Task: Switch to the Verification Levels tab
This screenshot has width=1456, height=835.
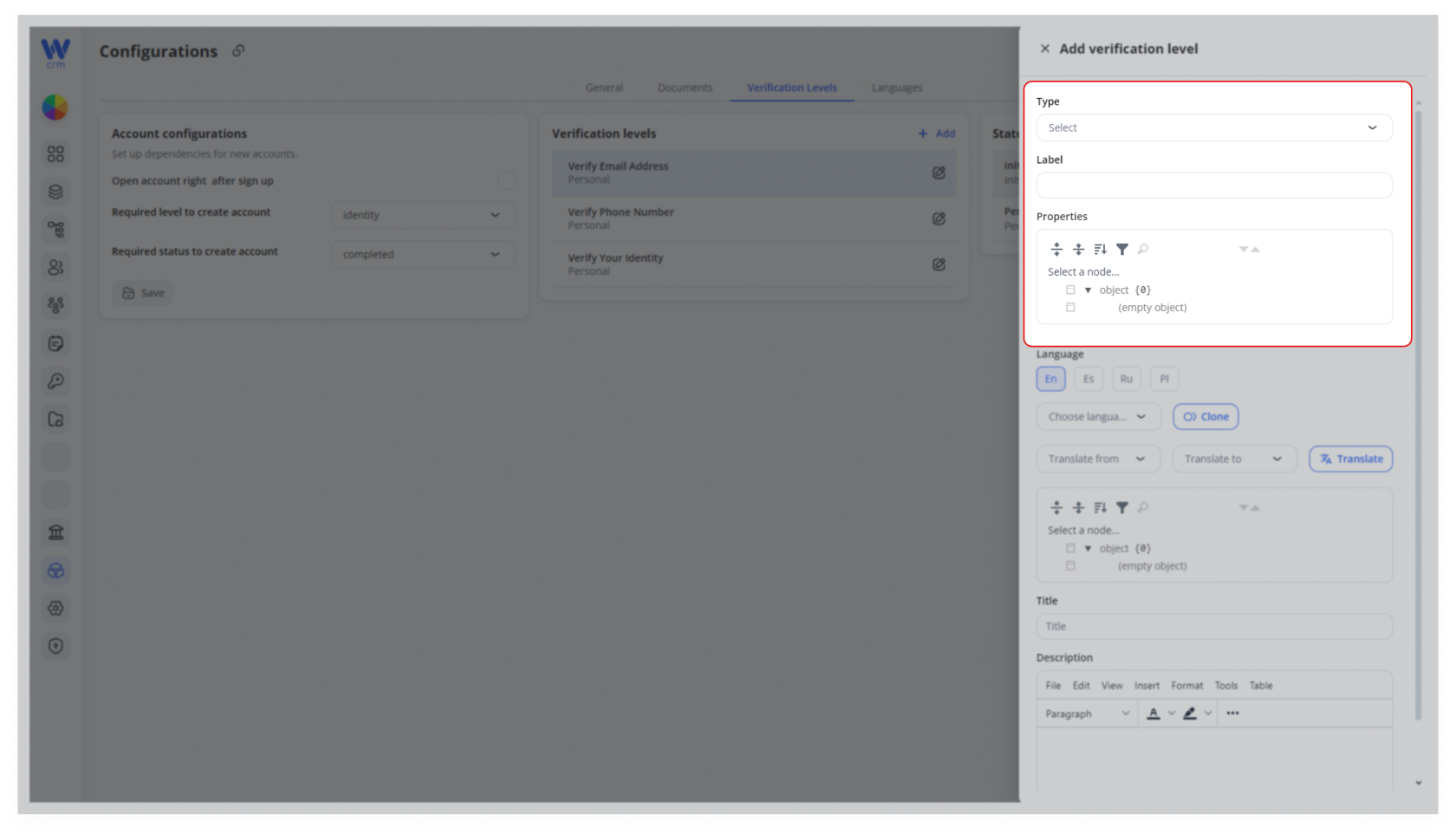Action: pos(792,88)
